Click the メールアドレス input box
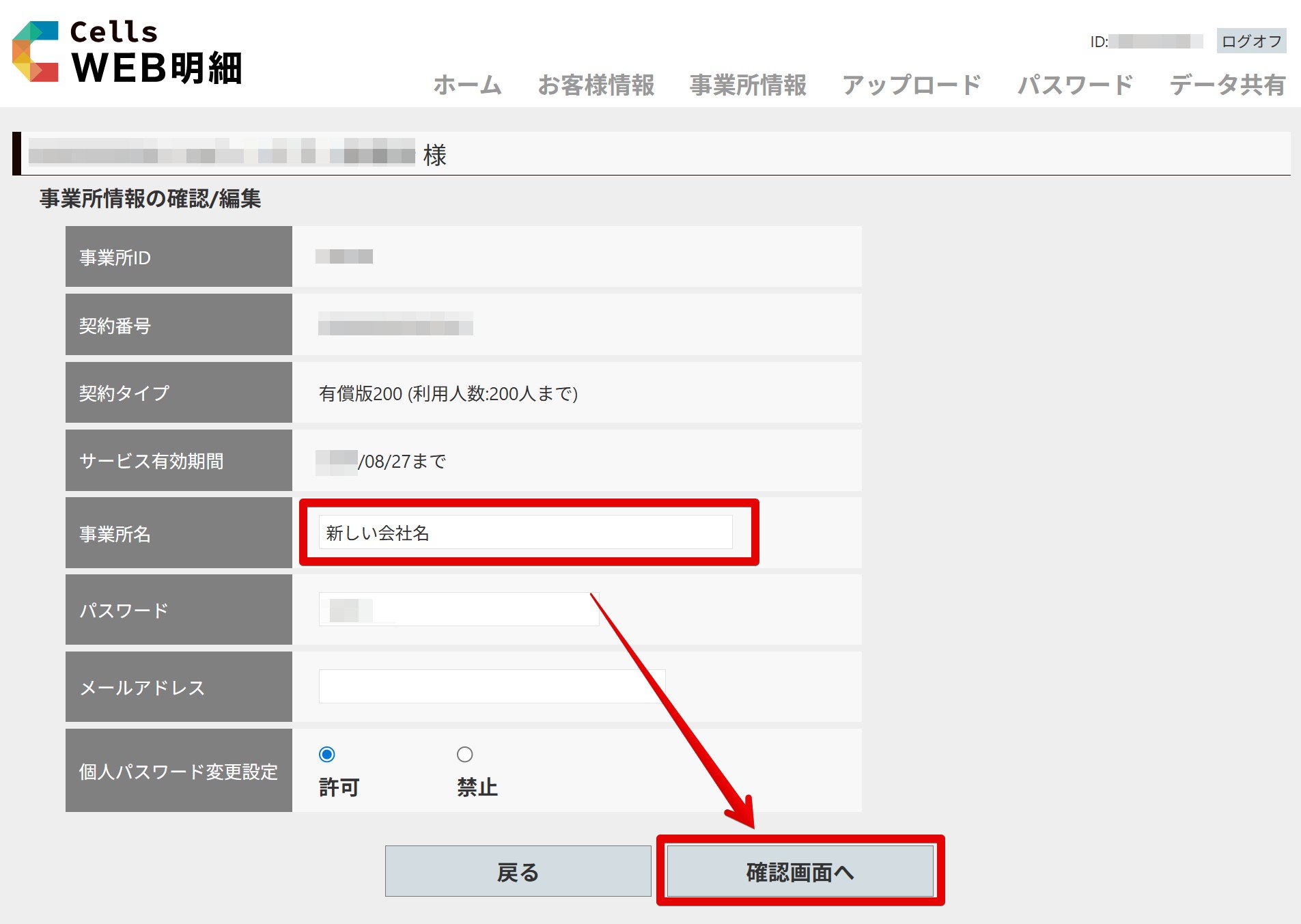 coord(492,686)
